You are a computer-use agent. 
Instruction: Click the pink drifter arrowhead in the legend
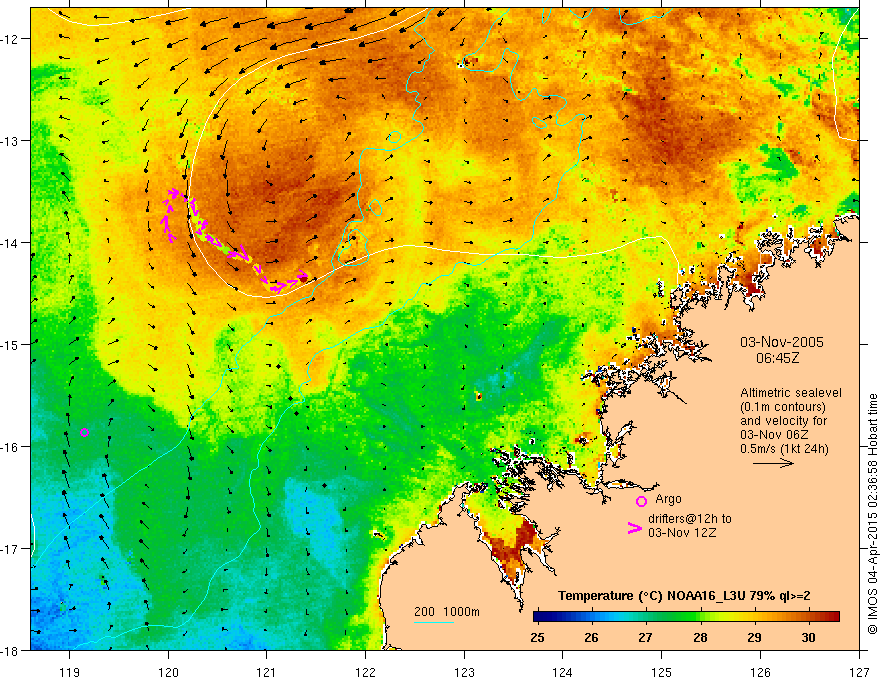click(x=635, y=528)
